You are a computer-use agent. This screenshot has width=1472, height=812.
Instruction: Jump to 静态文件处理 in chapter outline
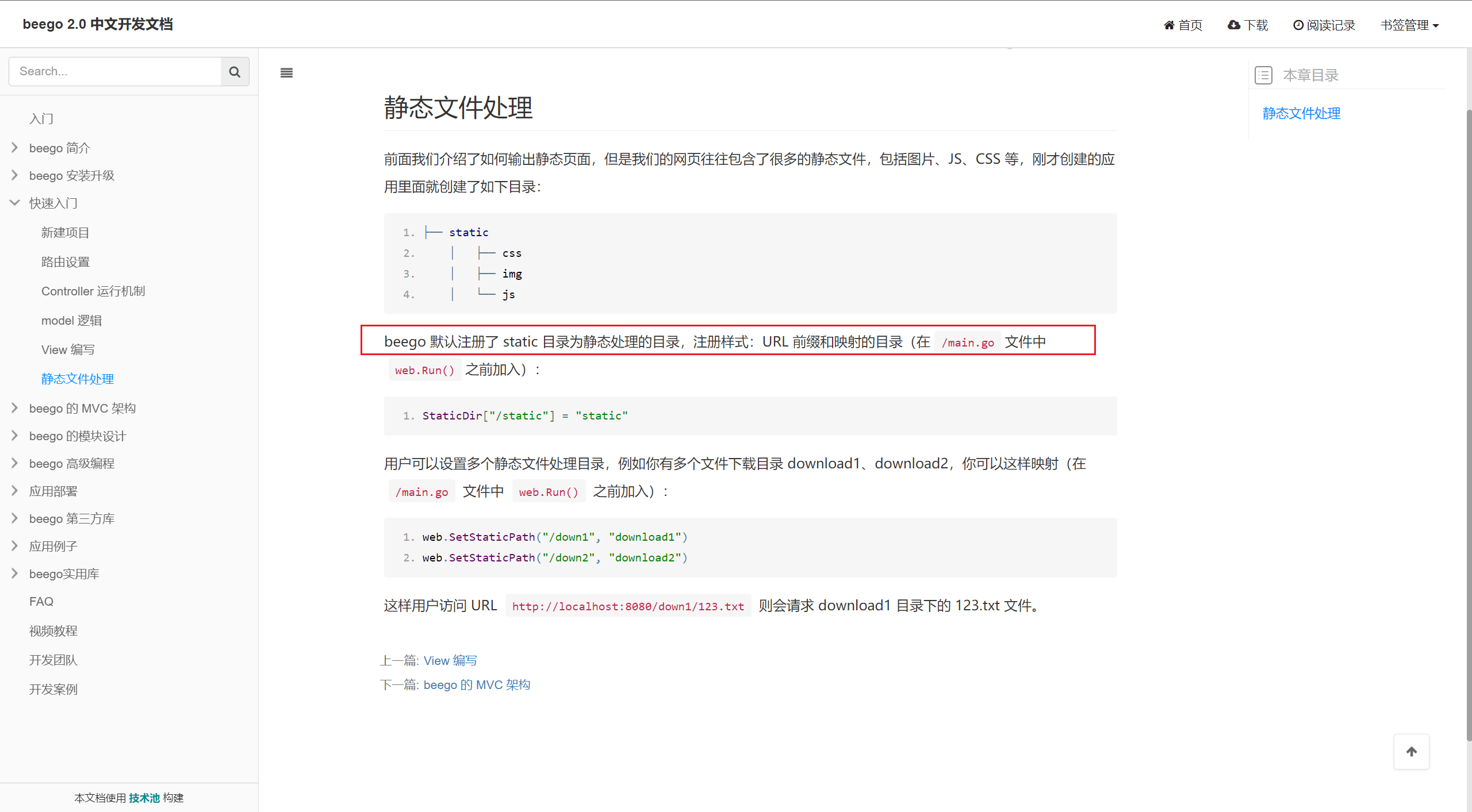[x=1301, y=114]
